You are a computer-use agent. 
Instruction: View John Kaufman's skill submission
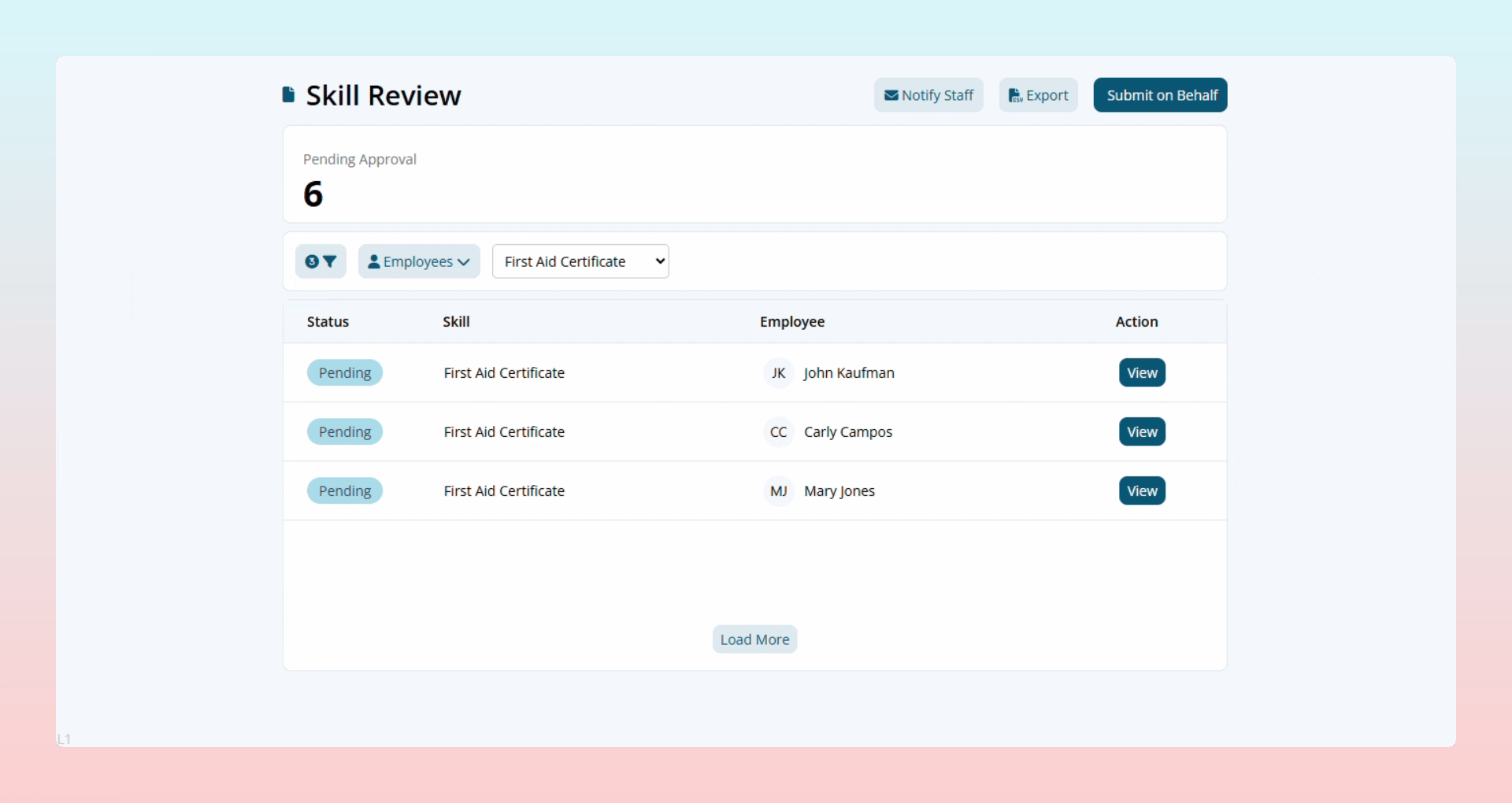tap(1141, 372)
